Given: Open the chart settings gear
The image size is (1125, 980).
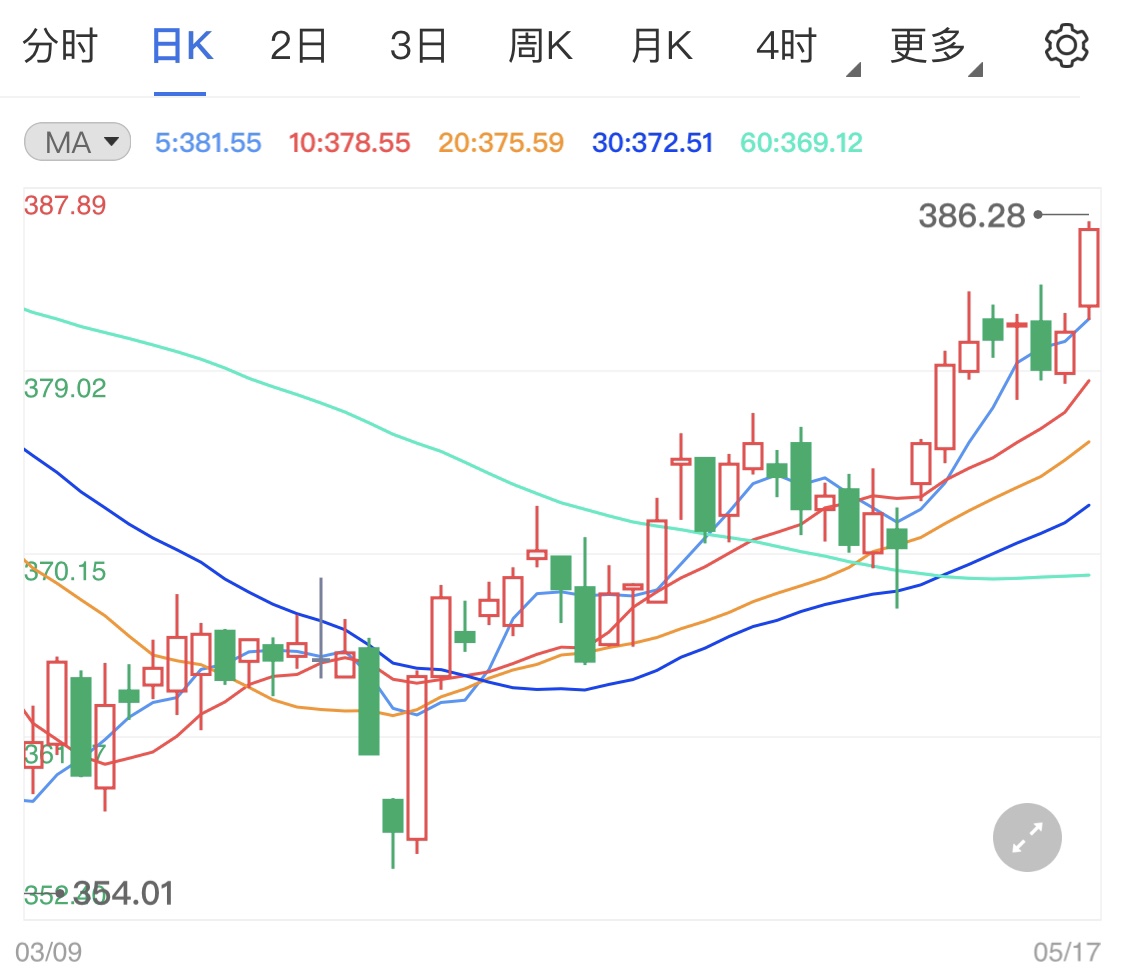Looking at the screenshot, I should tap(1066, 44).
